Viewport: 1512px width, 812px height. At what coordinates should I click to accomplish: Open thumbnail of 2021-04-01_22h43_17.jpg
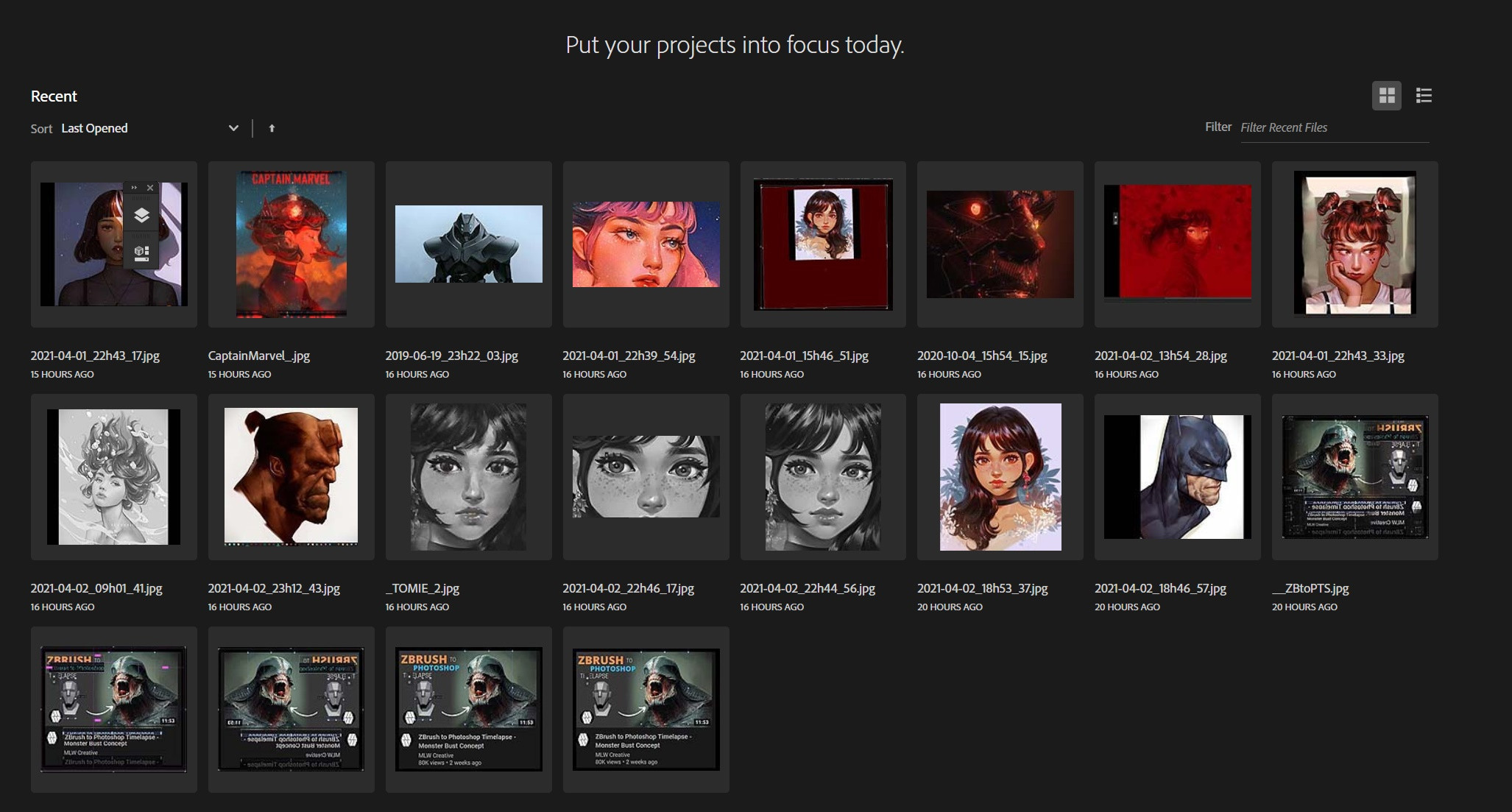pos(114,244)
